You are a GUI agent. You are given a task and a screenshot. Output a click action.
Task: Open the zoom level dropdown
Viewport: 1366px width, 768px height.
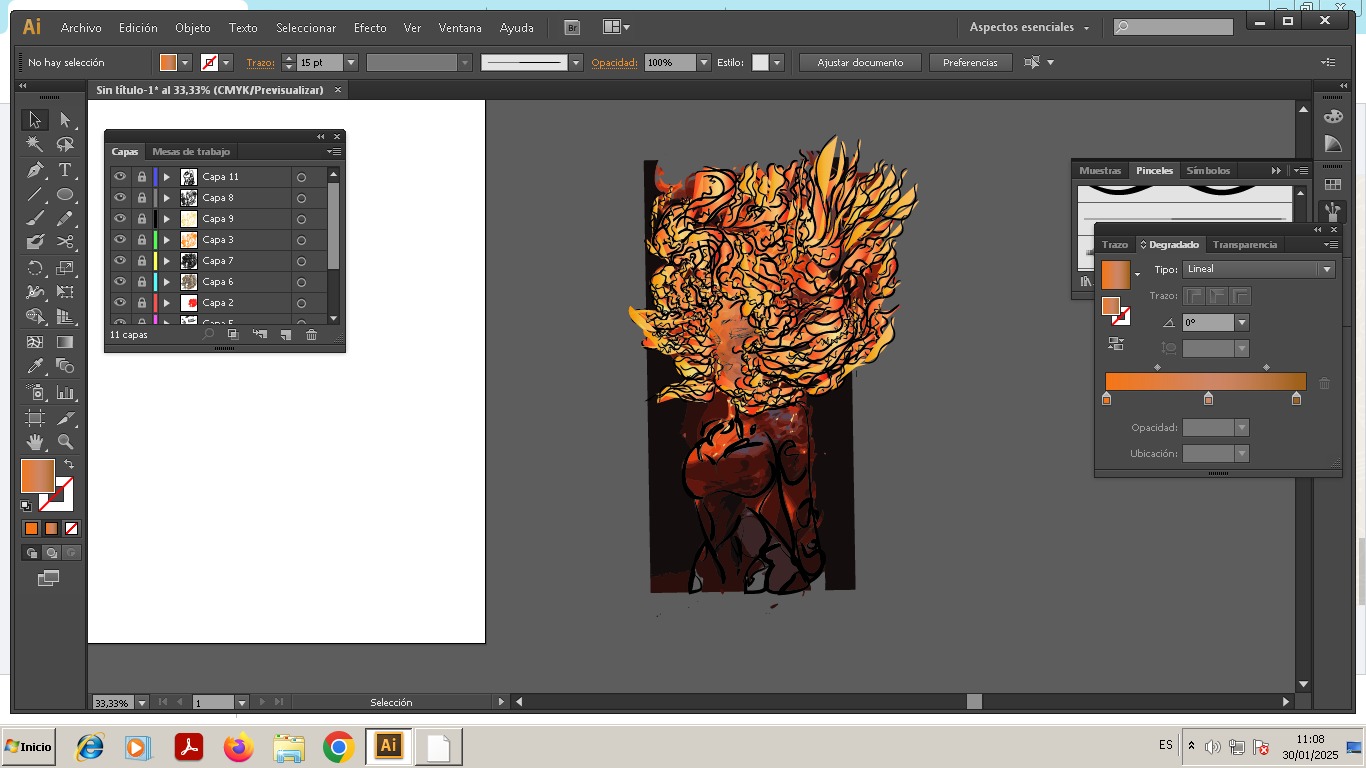tap(142, 703)
